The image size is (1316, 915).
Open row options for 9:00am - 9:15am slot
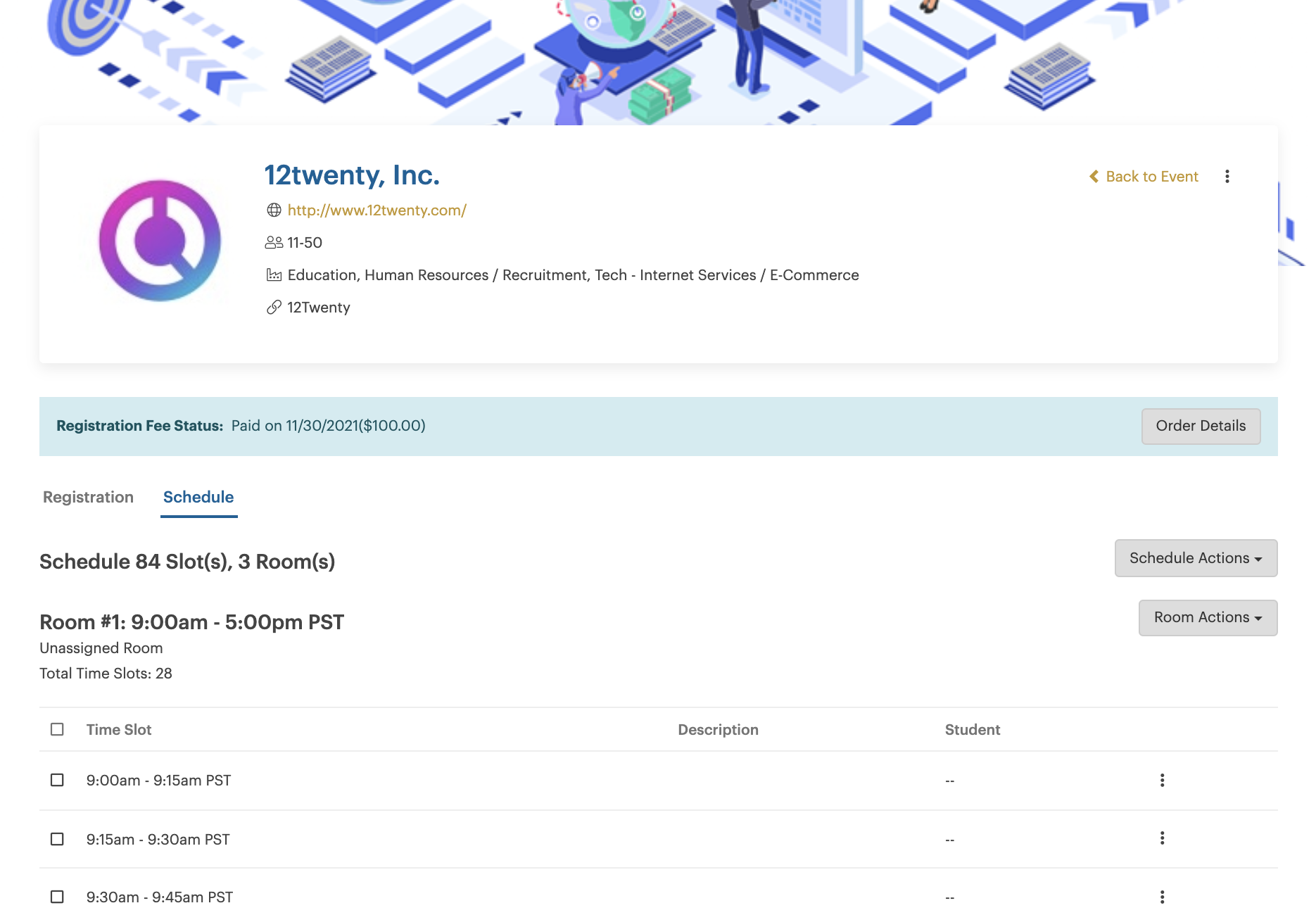tap(1162, 780)
